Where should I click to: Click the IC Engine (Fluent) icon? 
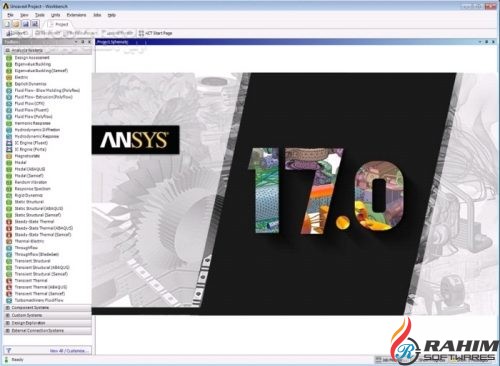(x=9, y=143)
